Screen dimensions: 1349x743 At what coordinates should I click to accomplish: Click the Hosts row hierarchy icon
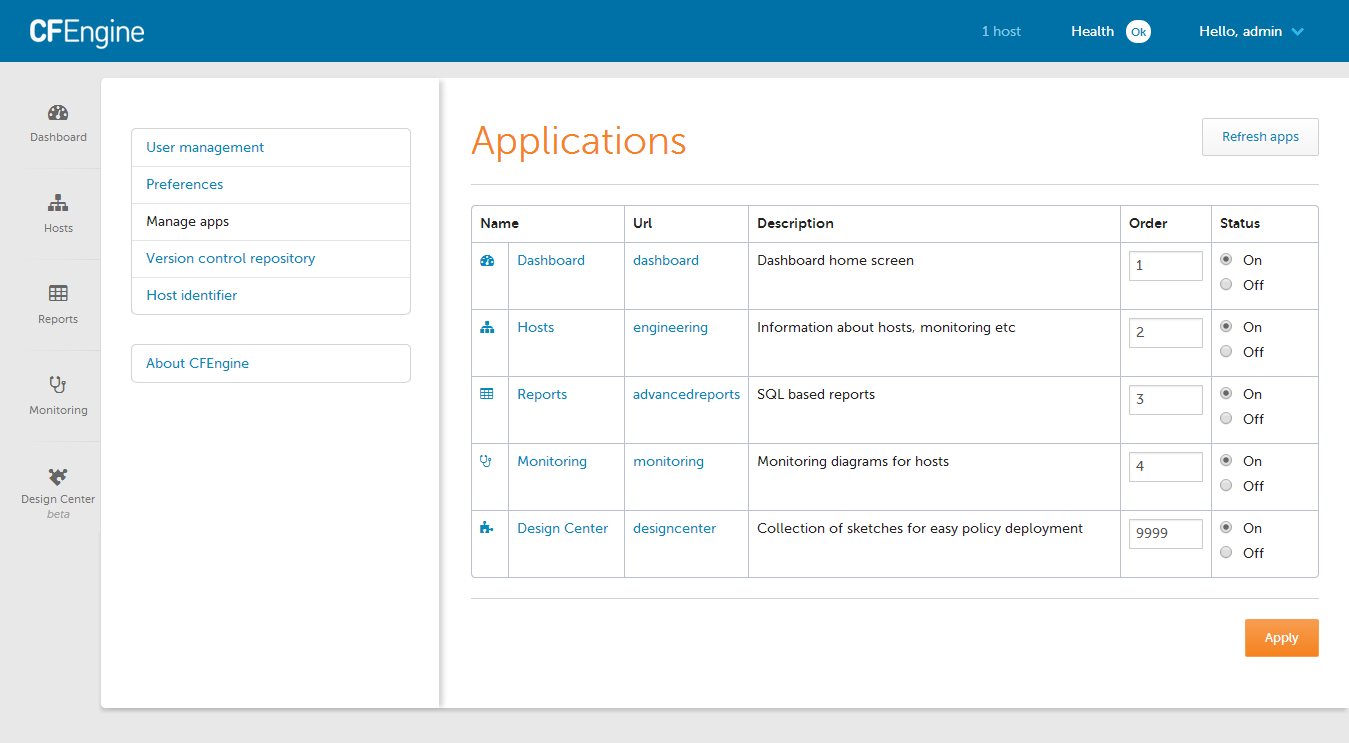click(x=487, y=328)
